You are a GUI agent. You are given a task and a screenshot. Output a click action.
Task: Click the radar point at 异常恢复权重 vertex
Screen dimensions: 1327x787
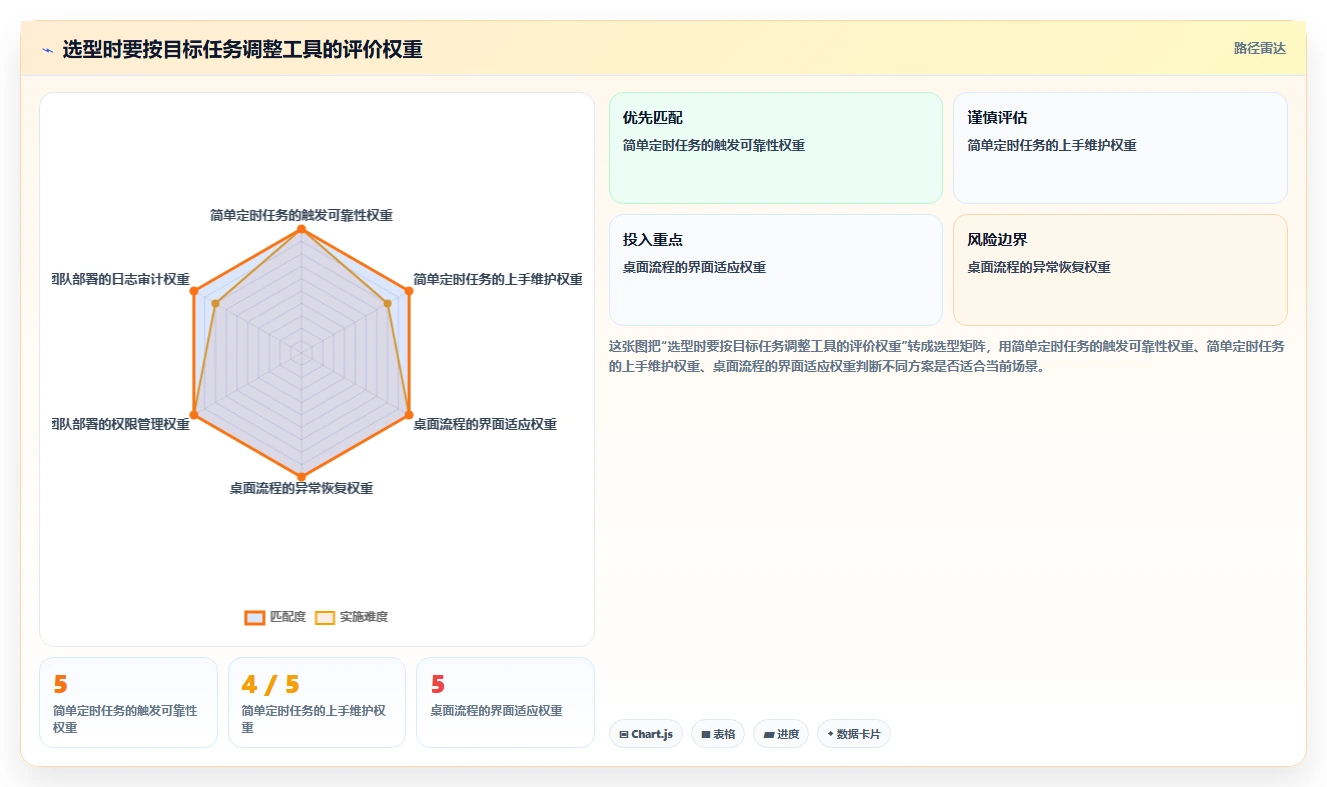(x=301, y=476)
